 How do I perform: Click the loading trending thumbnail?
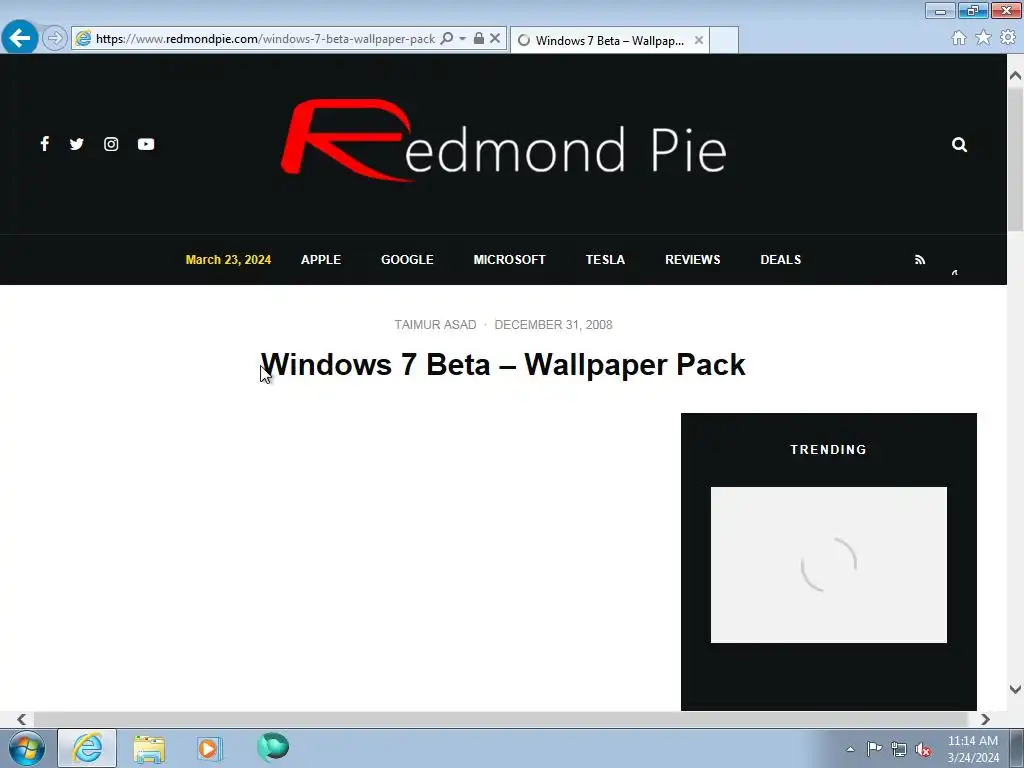[828, 565]
